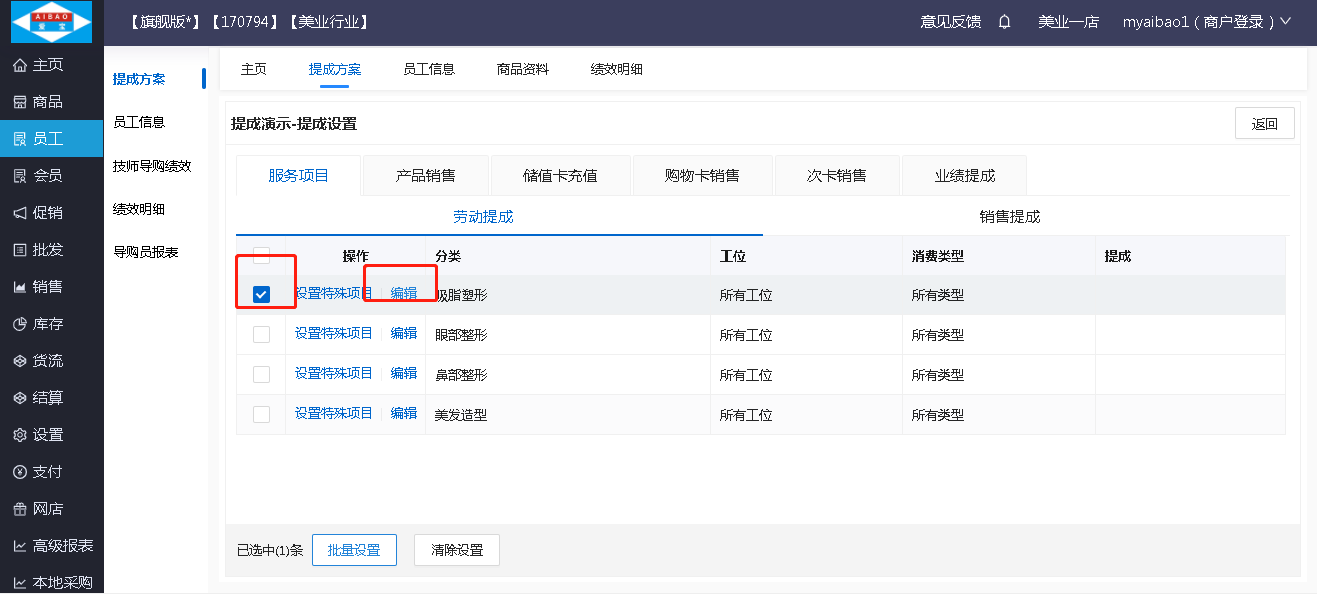
Task: Click 编辑 for 吸脂塑形
Action: tap(404, 293)
